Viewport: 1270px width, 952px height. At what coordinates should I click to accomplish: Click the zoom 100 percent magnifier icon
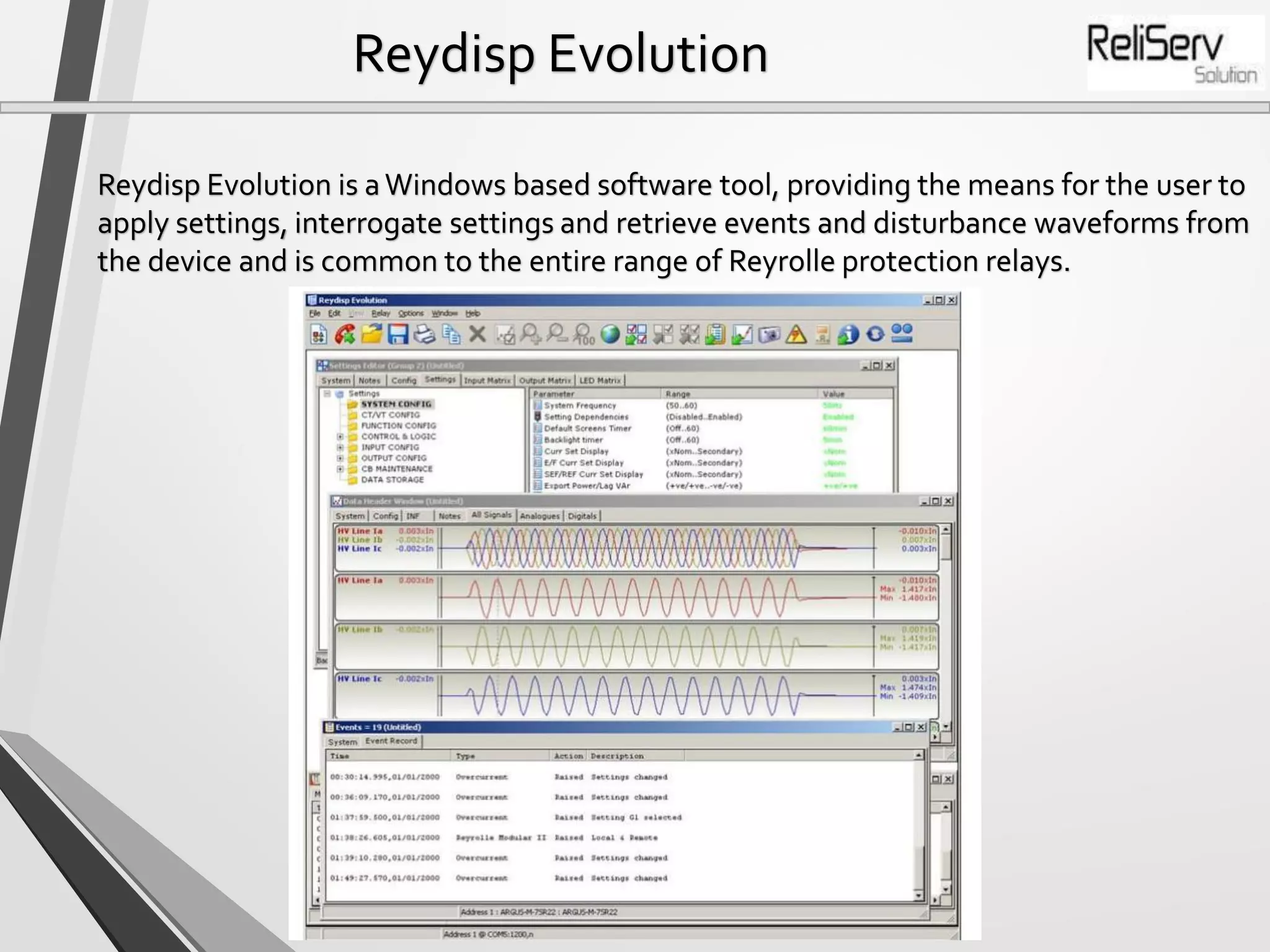coord(584,335)
